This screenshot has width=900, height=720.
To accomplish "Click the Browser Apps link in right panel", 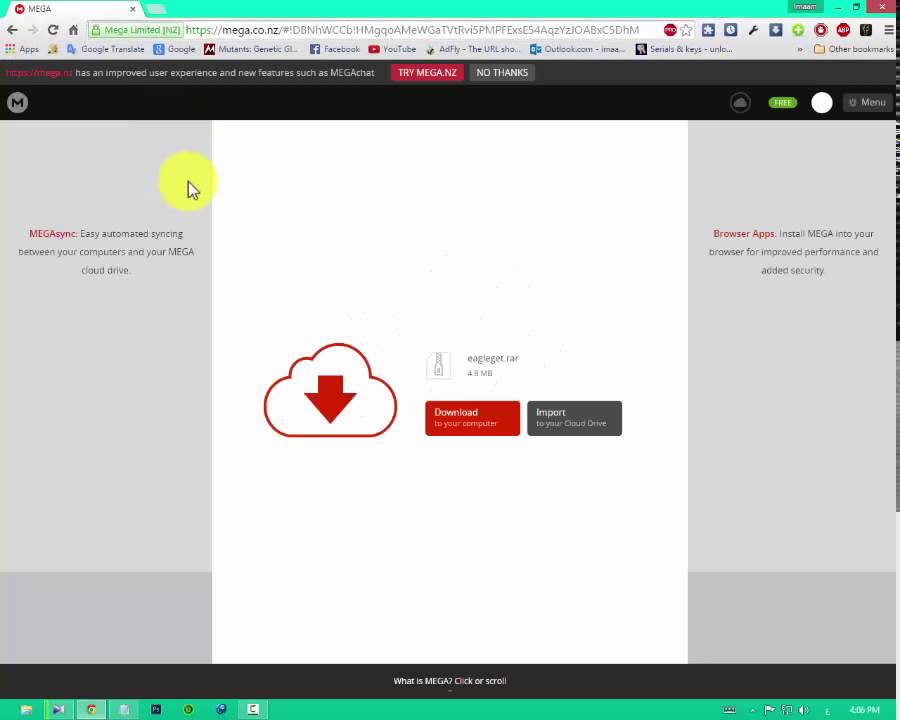I will [x=744, y=234].
